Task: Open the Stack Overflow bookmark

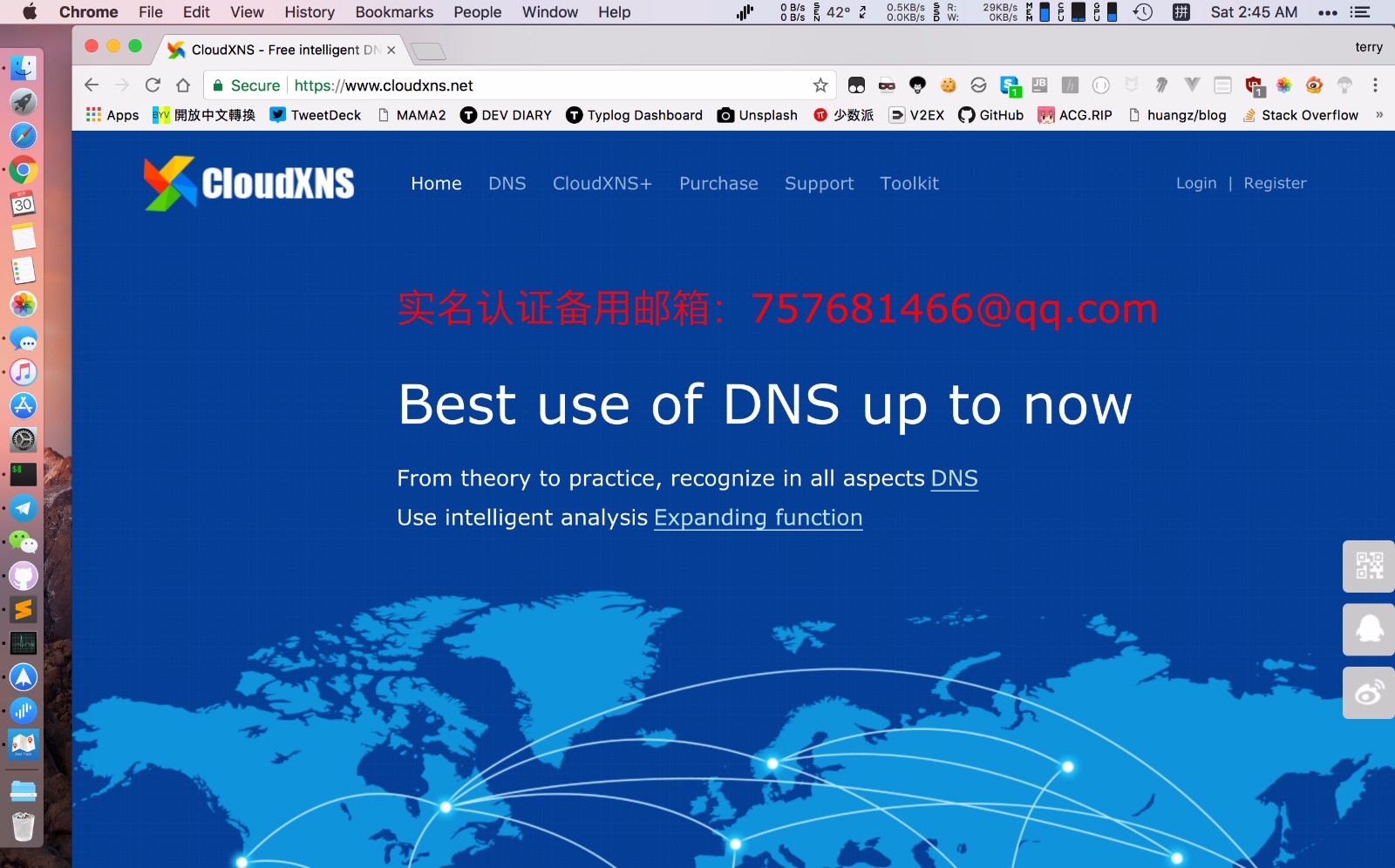Action: click(x=1301, y=115)
